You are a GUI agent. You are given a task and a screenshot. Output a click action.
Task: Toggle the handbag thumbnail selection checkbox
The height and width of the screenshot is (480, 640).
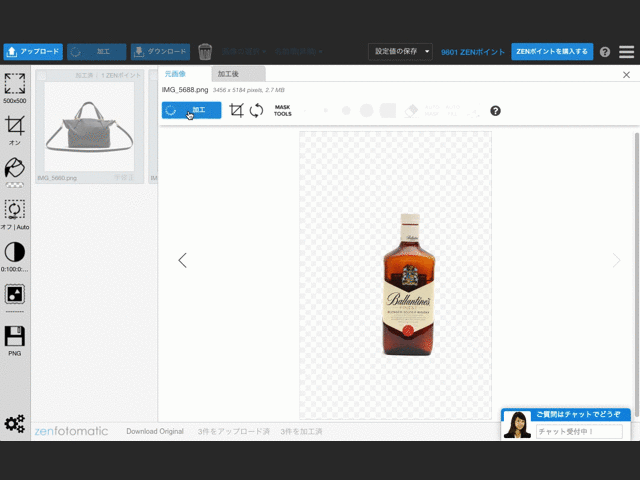pos(42,76)
